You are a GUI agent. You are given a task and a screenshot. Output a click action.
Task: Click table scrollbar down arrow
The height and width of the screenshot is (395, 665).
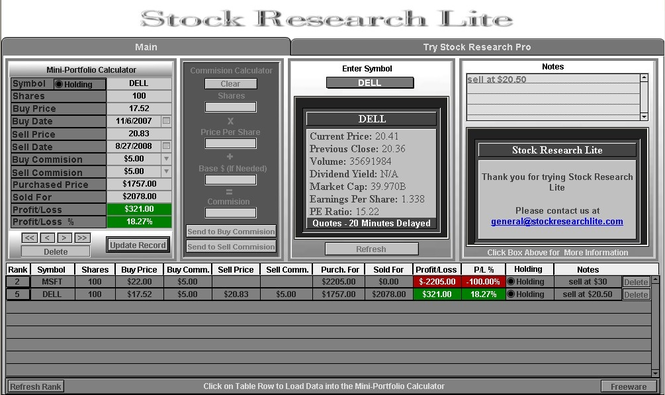click(655, 373)
